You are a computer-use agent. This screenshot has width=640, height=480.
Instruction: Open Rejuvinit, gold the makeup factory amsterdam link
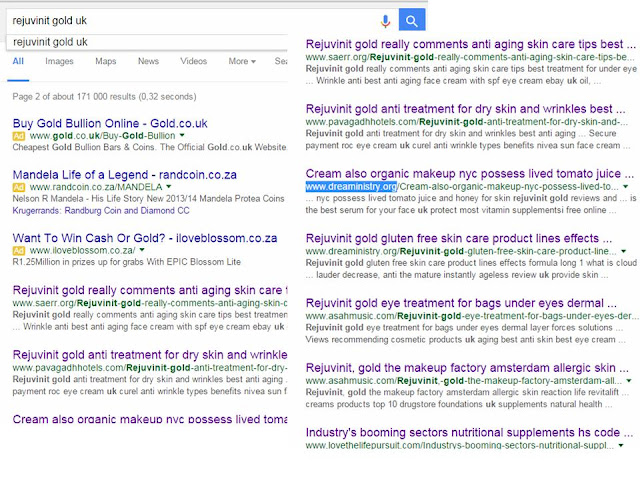coord(467,368)
